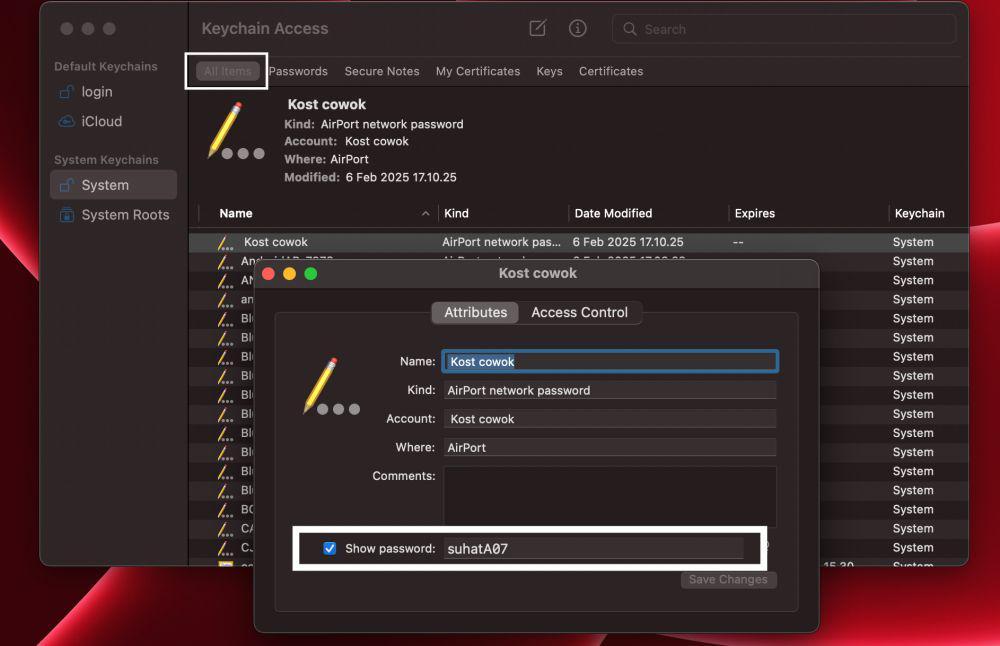
Task: Click the pencil icon inside Kost cowok dialog
Action: tap(331, 386)
